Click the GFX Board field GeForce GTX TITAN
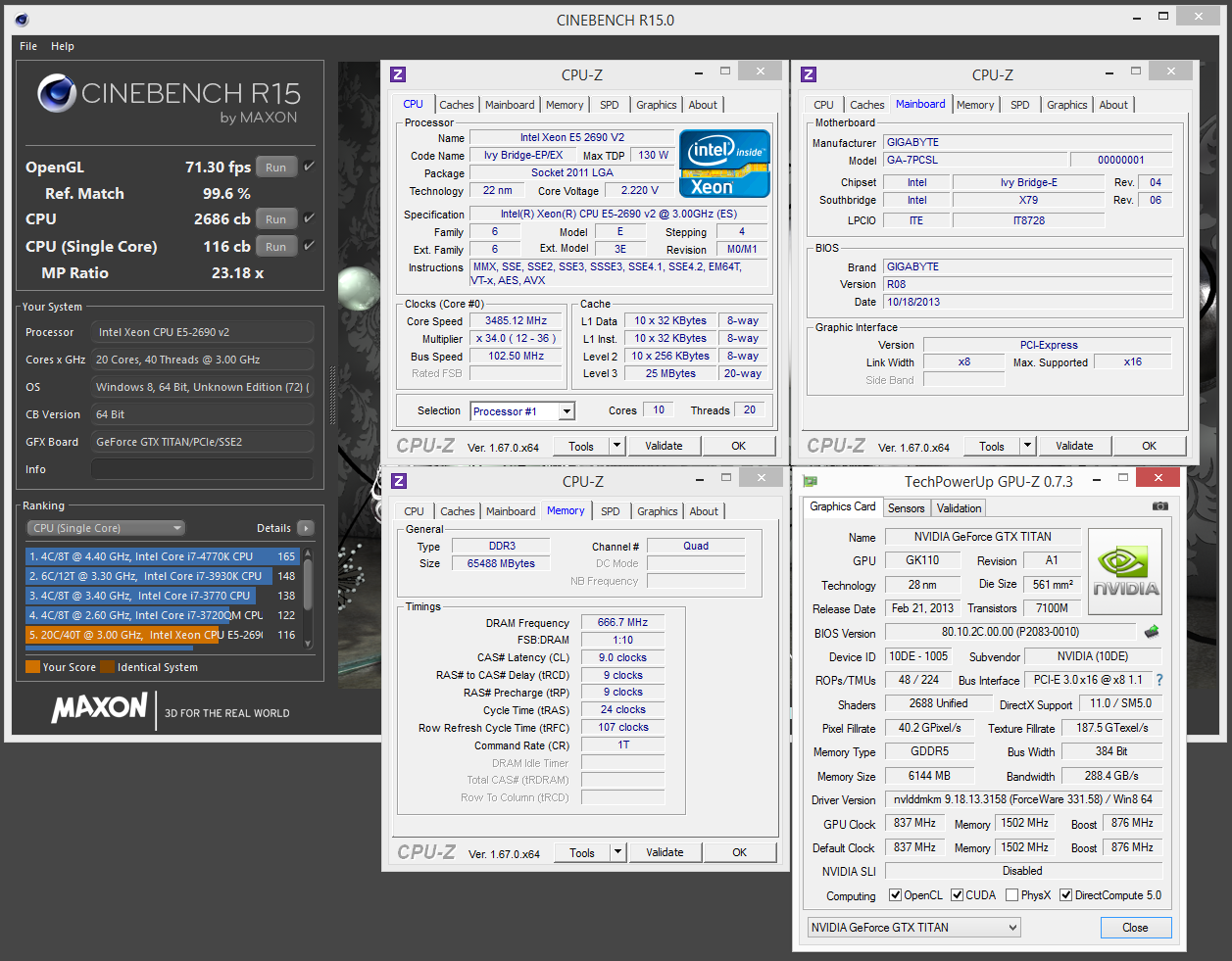Viewport: 1232px width, 961px height. tap(202, 442)
